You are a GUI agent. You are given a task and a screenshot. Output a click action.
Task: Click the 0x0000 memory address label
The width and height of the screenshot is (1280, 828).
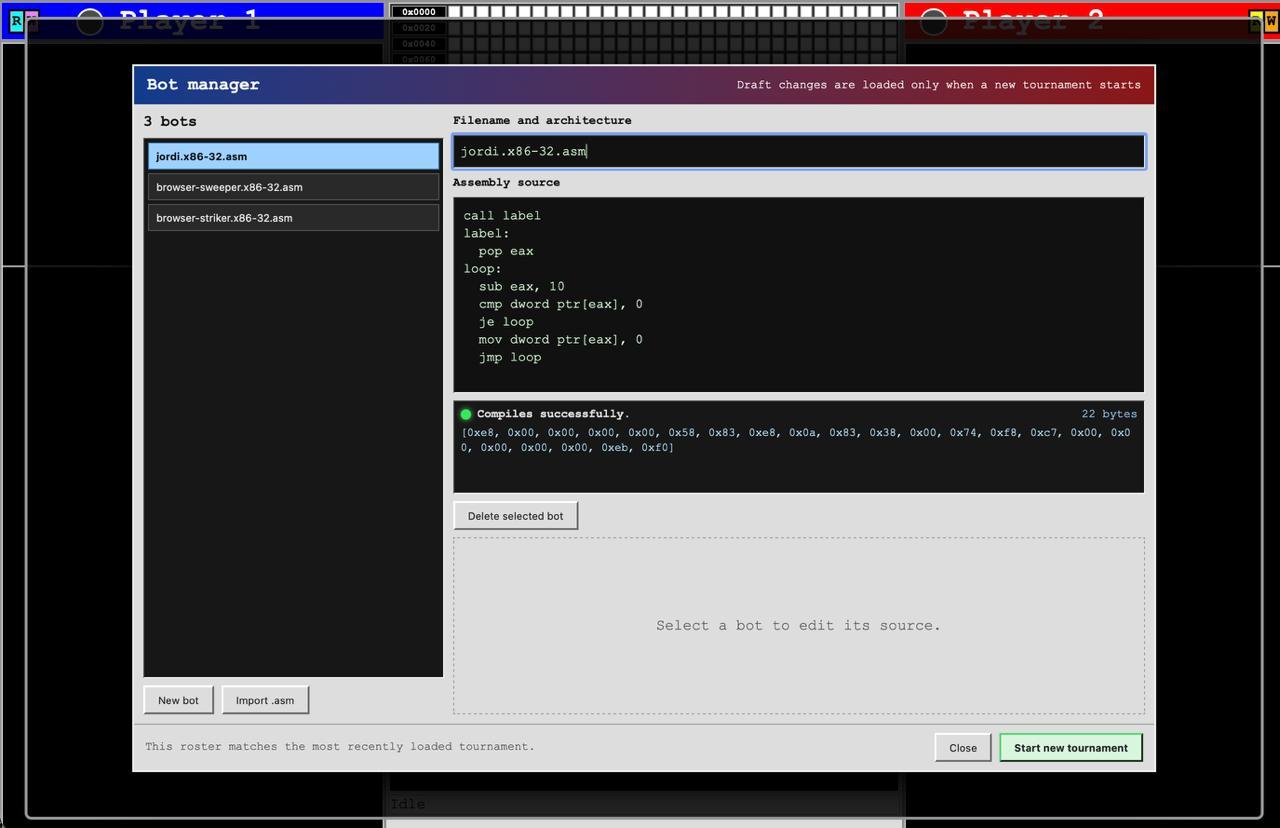(418, 12)
